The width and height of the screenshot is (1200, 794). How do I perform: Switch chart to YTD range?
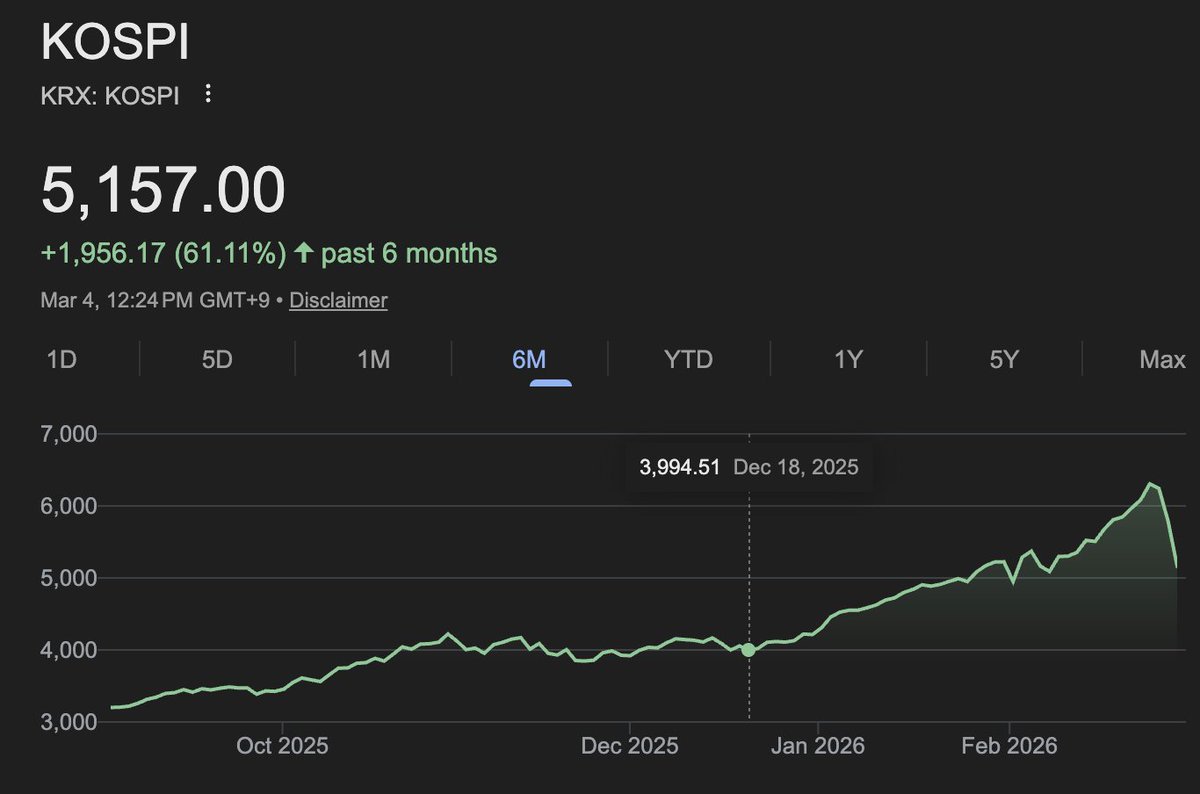689,359
